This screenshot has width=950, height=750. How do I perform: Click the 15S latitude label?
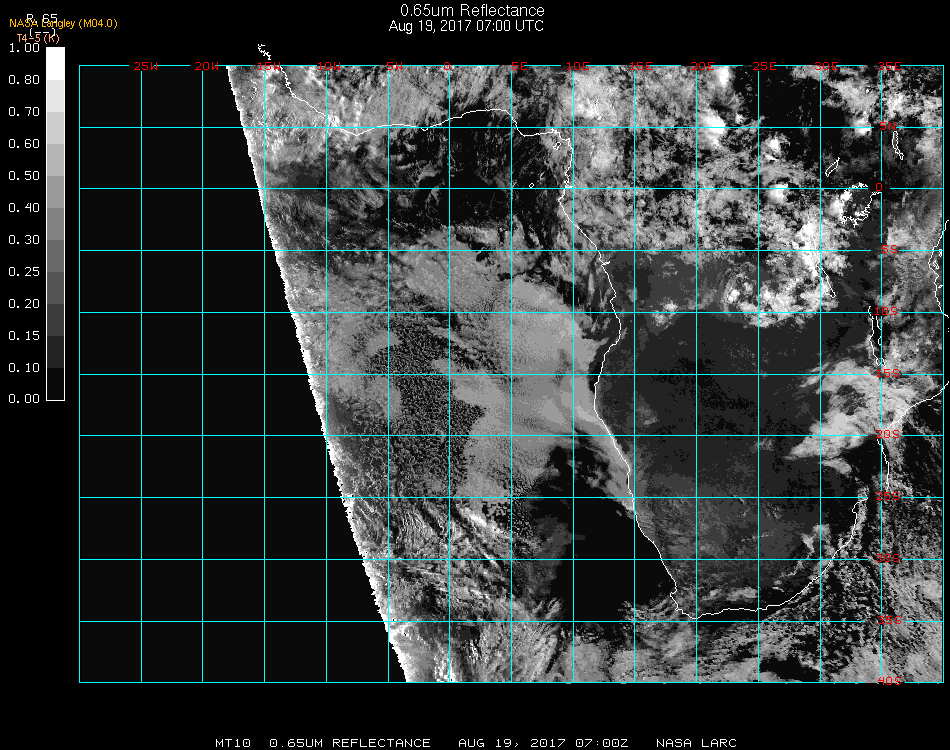(888, 373)
